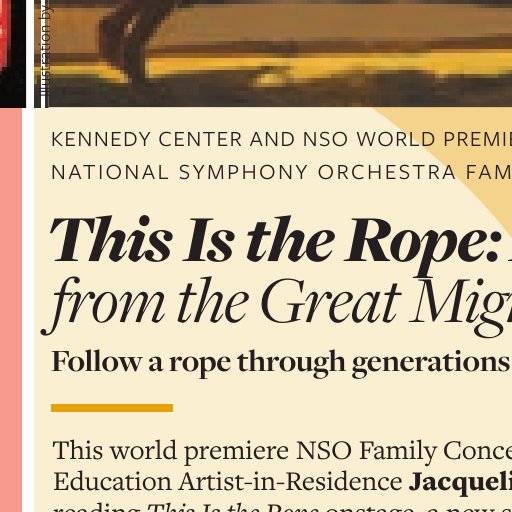Select the 'NATIONAL SYMPHONY ORCHESTRA' text line
This screenshot has width=512, height=512.
(x=282, y=172)
